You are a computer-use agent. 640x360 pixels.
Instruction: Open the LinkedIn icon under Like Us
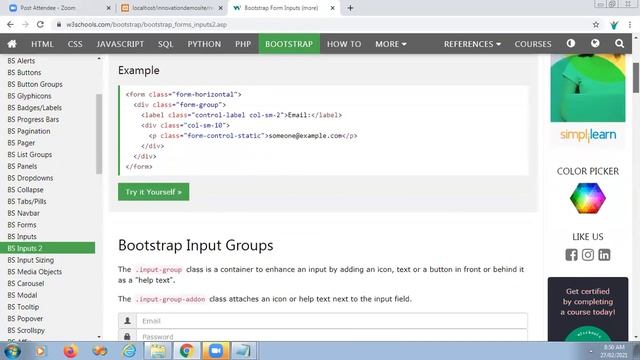pos(604,255)
